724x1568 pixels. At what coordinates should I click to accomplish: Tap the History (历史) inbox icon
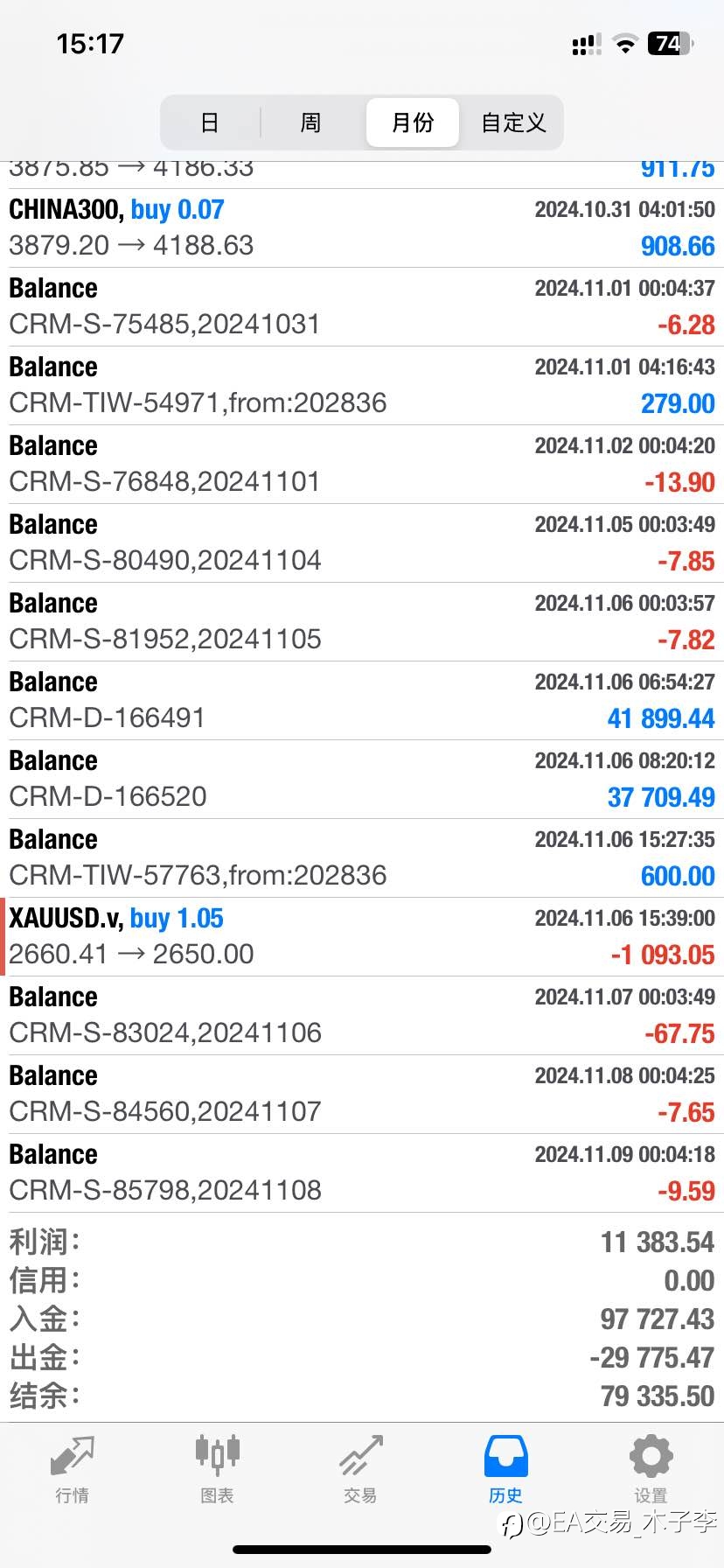pos(505,1457)
